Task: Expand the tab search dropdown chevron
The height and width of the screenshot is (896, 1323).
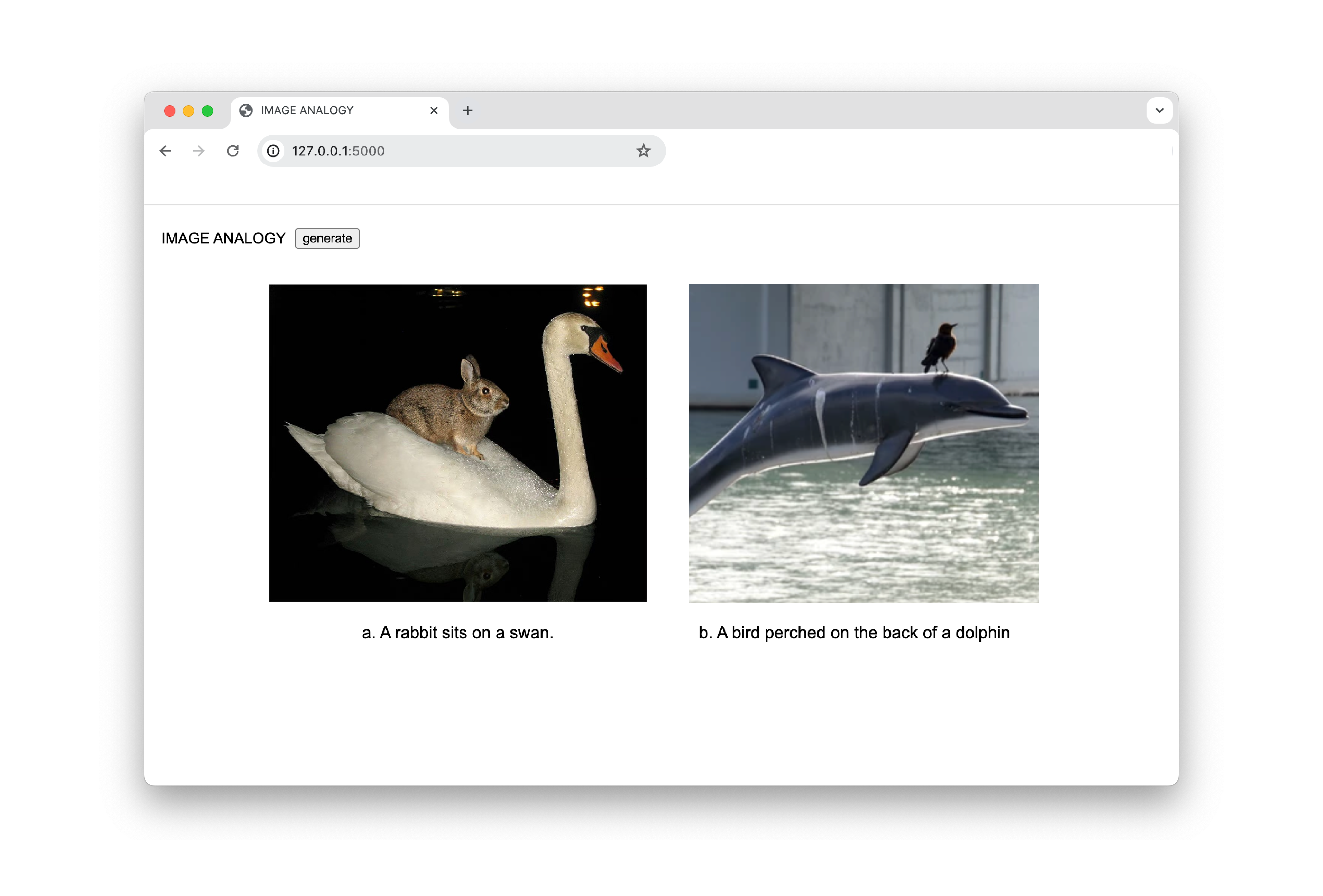Action: (x=1159, y=110)
